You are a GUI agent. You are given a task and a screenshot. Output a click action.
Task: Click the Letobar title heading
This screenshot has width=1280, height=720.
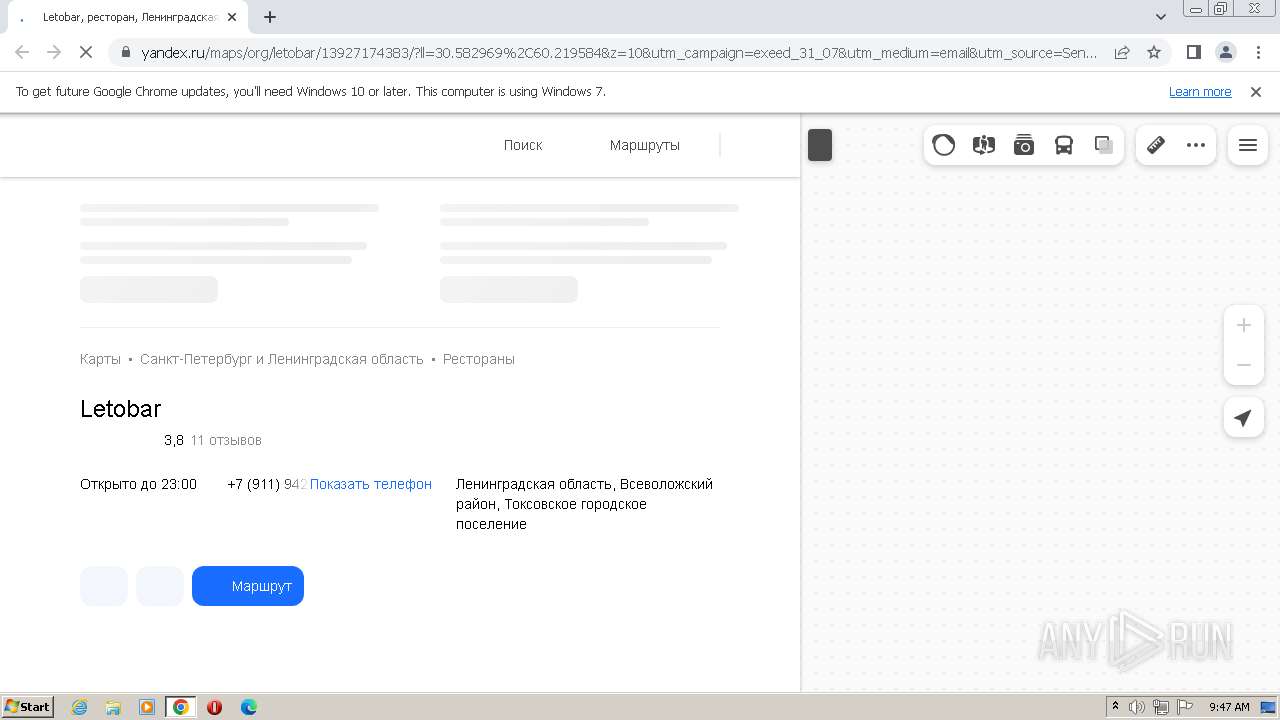120,408
